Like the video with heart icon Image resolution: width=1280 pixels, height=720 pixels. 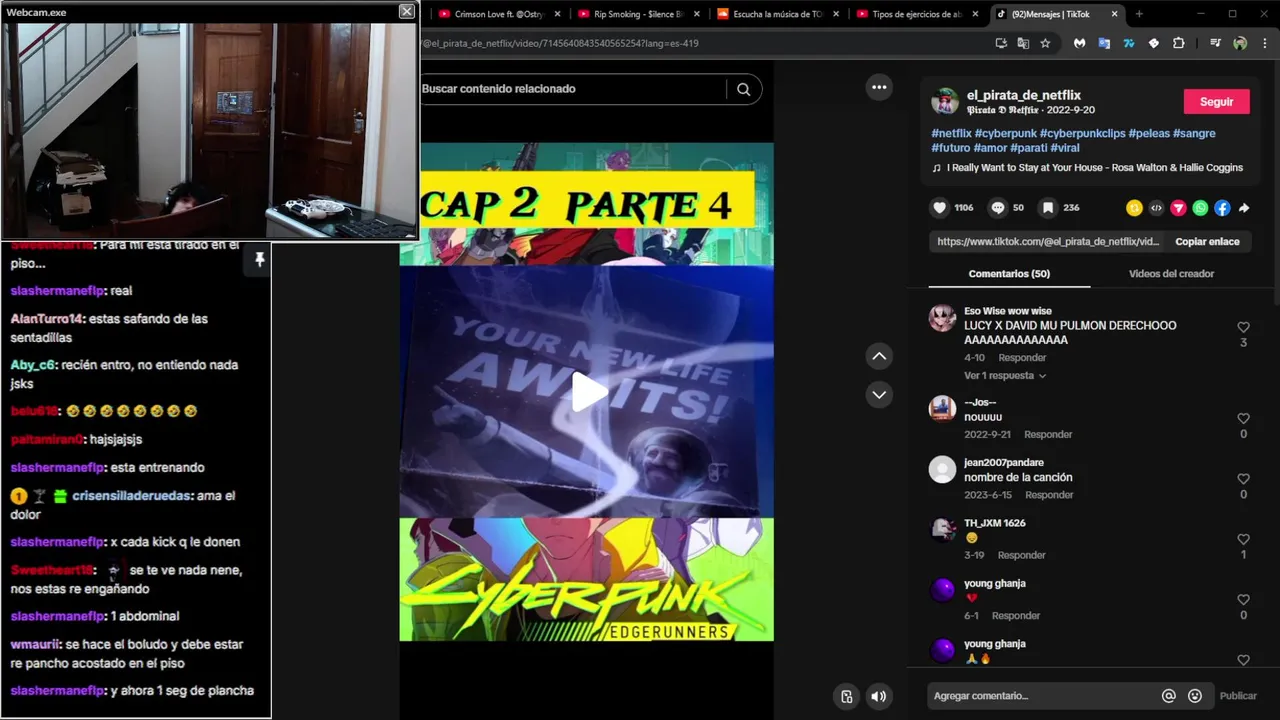[939, 208]
